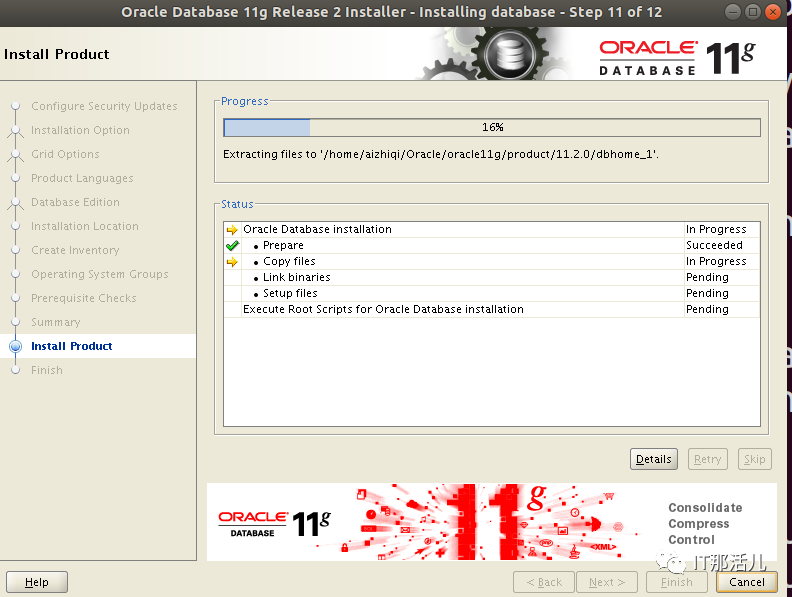This screenshot has height=597, width=792.
Task: Click the 'Prepare' status row text
Action: (283, 245)
